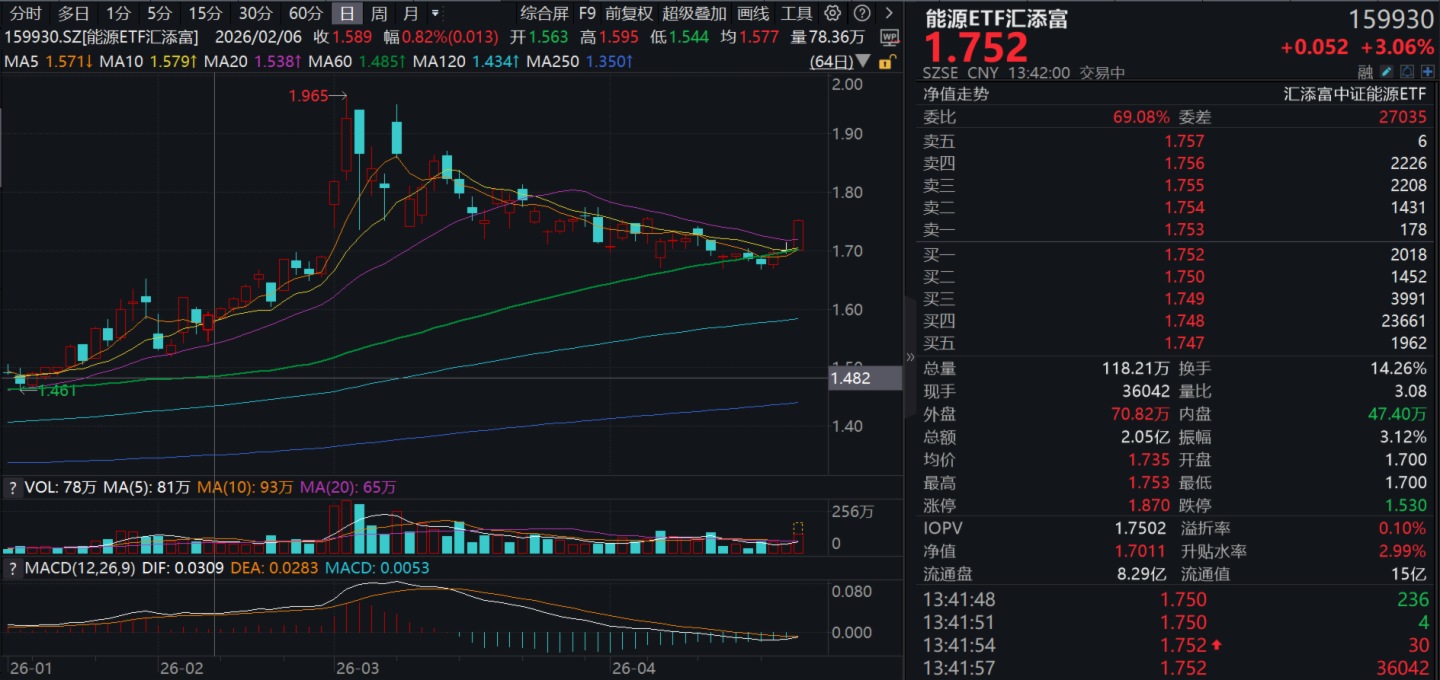
Task: Expand more period options dropdown after 月
Action: click(435, 14)
